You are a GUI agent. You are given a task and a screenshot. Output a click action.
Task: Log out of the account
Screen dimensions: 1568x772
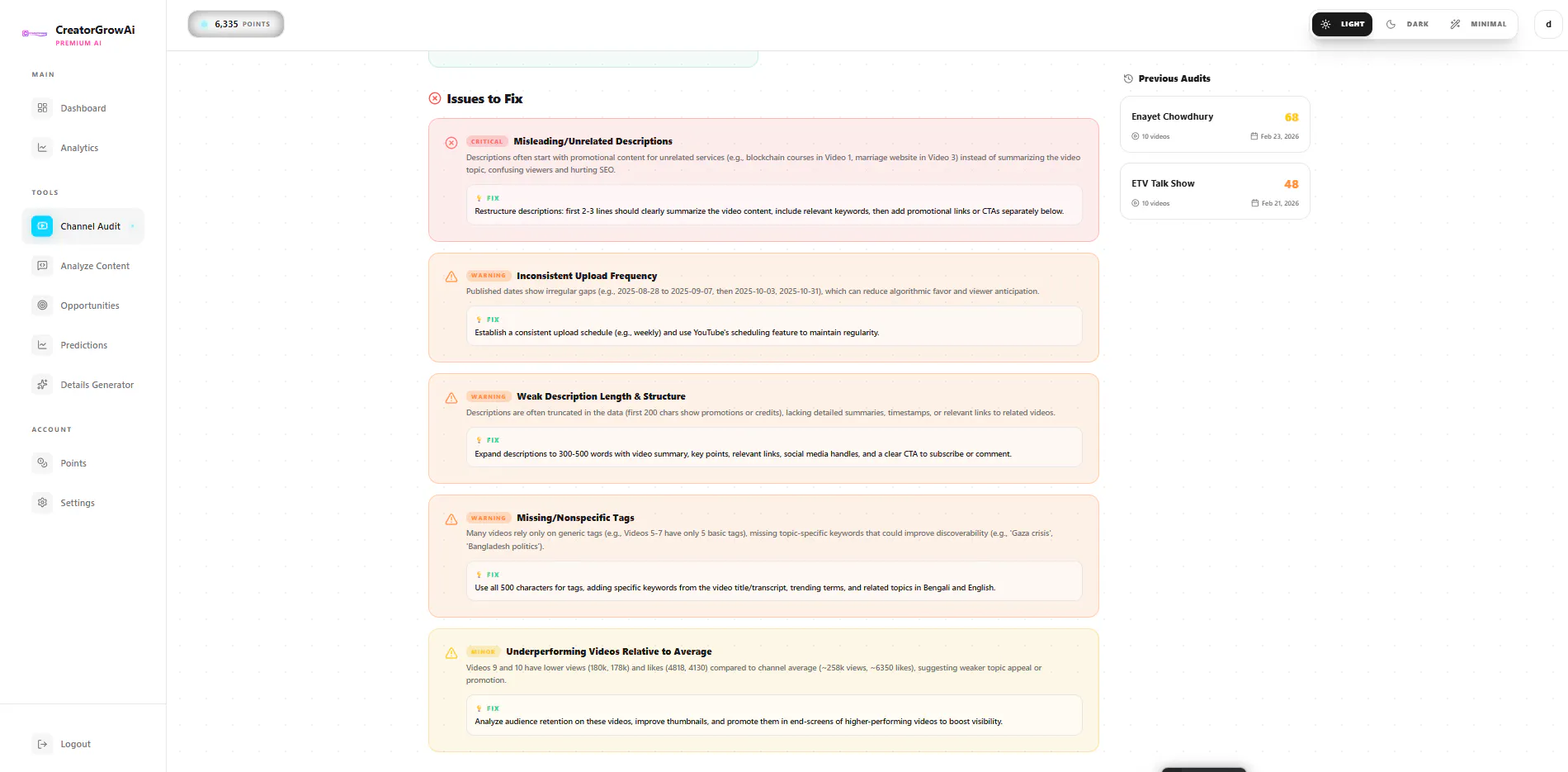(x=83, y=744)
